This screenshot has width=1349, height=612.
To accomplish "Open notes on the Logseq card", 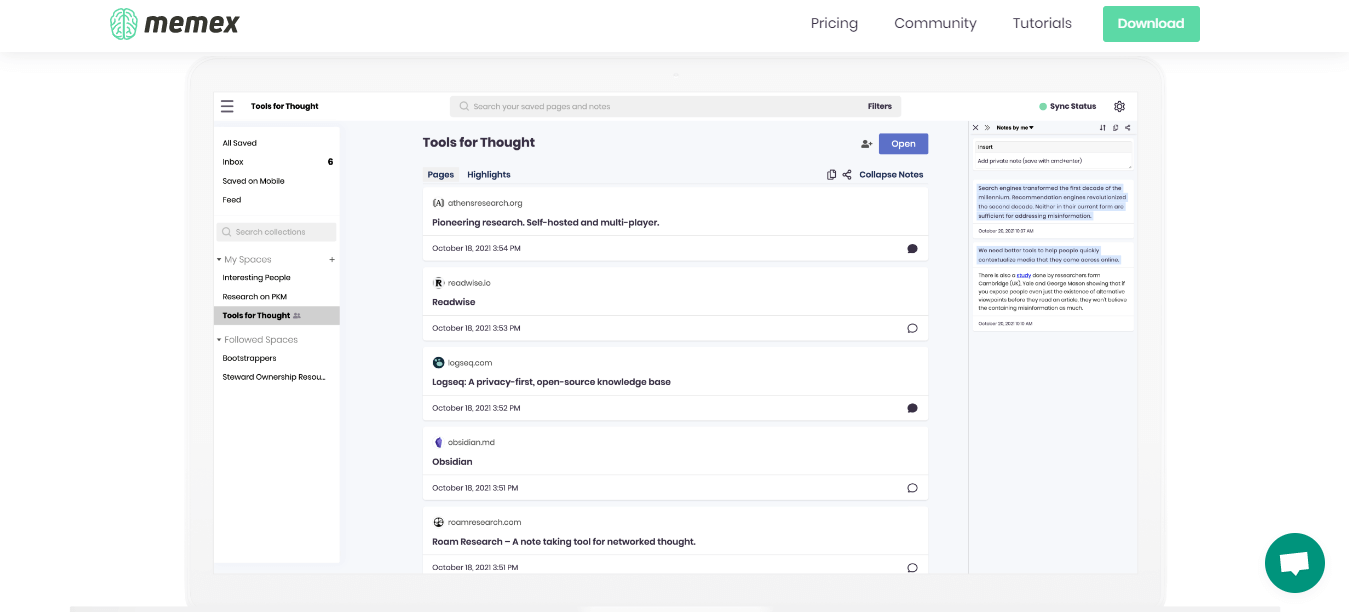I will pos(912,408).
